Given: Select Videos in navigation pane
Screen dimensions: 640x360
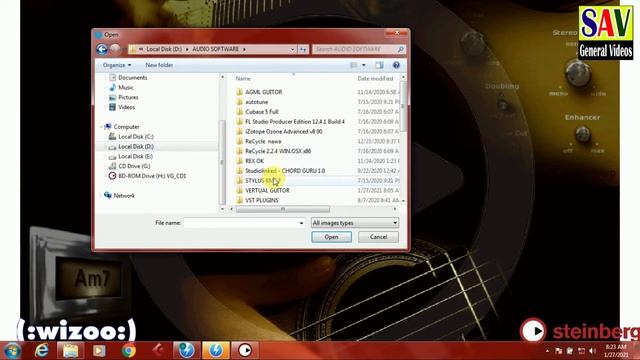Looking at the screenshot, I should [x=127, y=107].
